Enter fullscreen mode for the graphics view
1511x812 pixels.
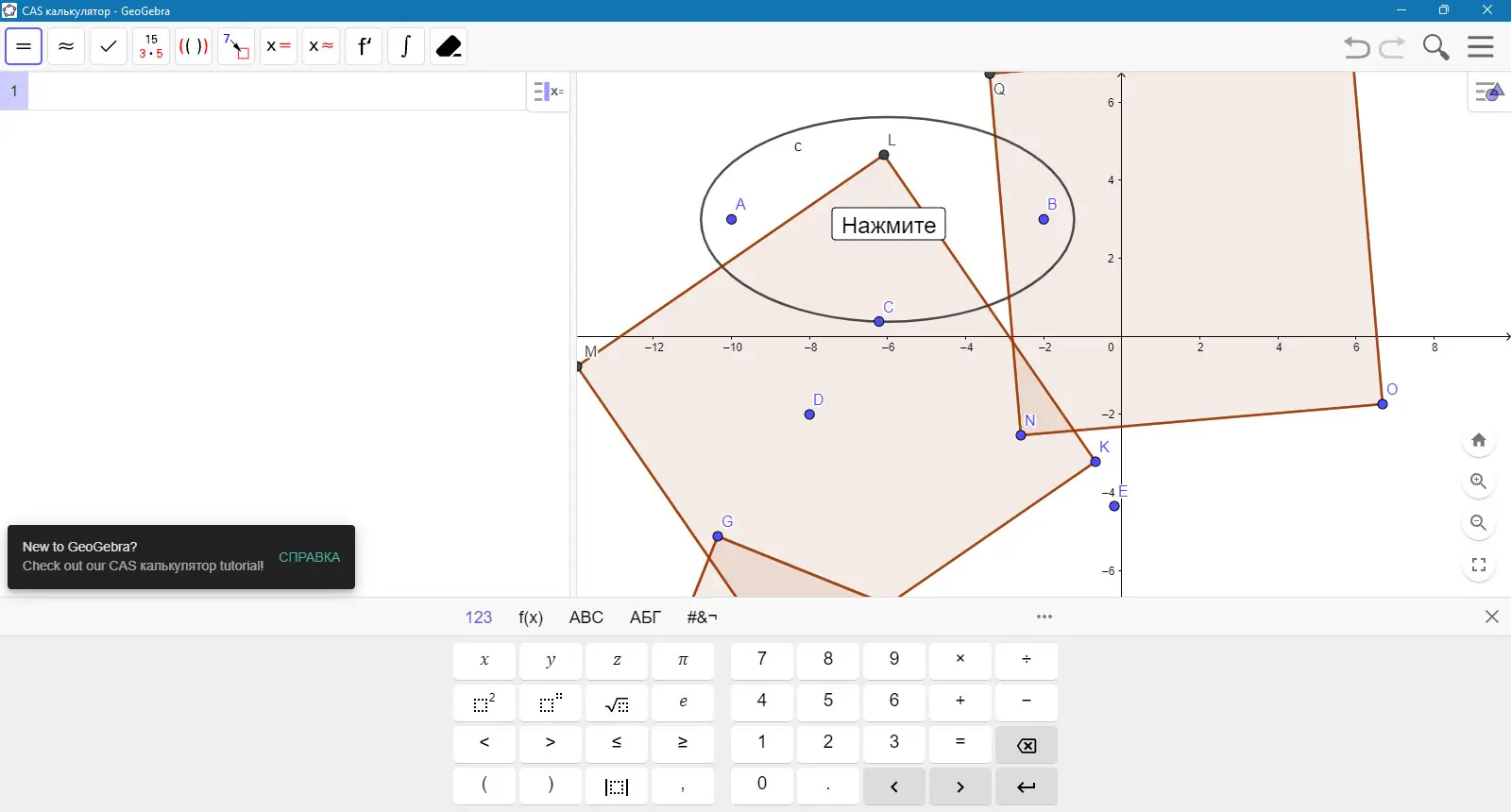tap(1479, 565)
